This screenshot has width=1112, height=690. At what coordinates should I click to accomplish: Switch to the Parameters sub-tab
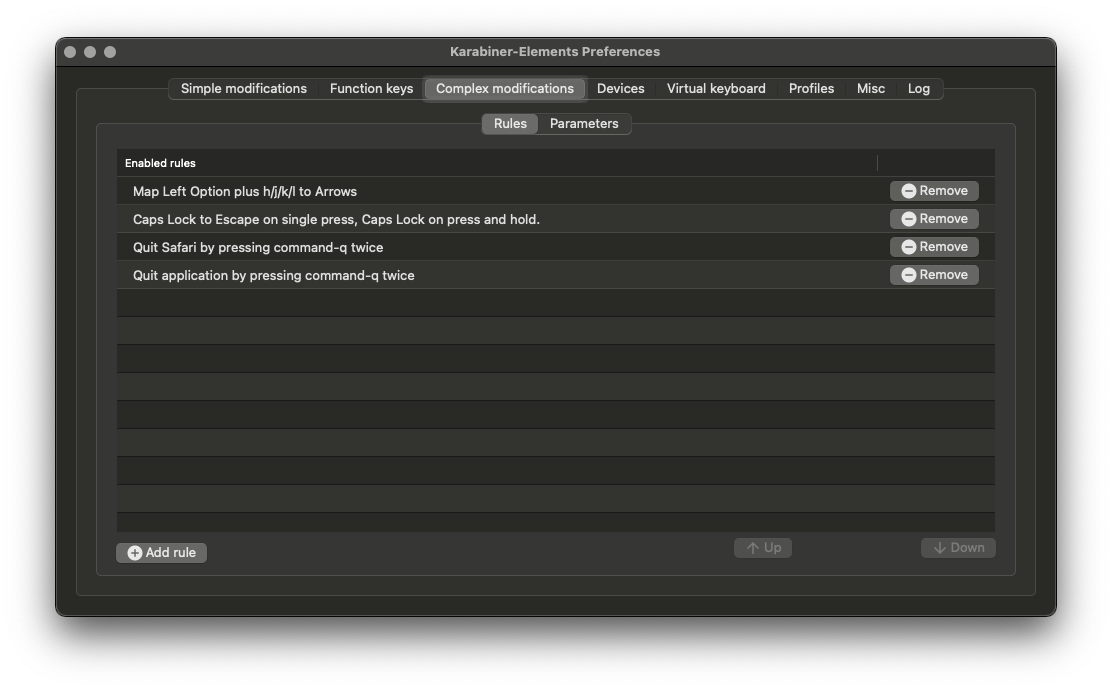coord(584,123)
